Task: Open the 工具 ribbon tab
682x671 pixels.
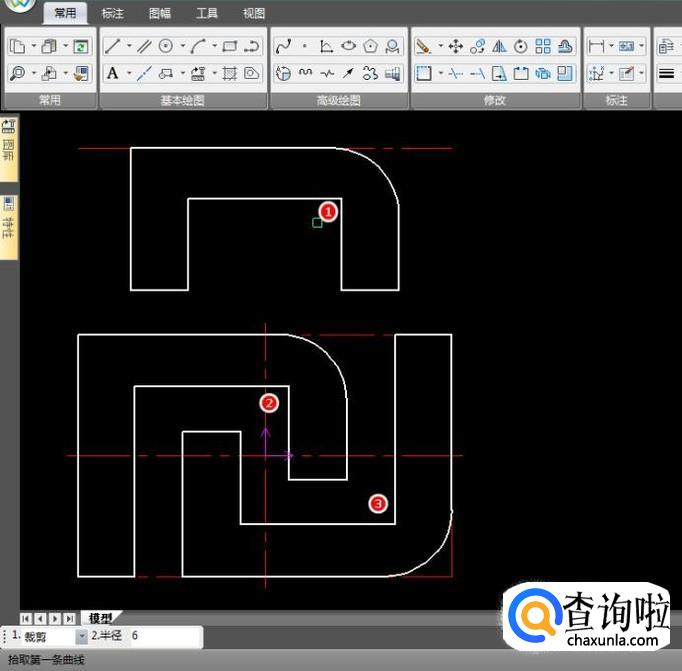Action: pos(207,14)
